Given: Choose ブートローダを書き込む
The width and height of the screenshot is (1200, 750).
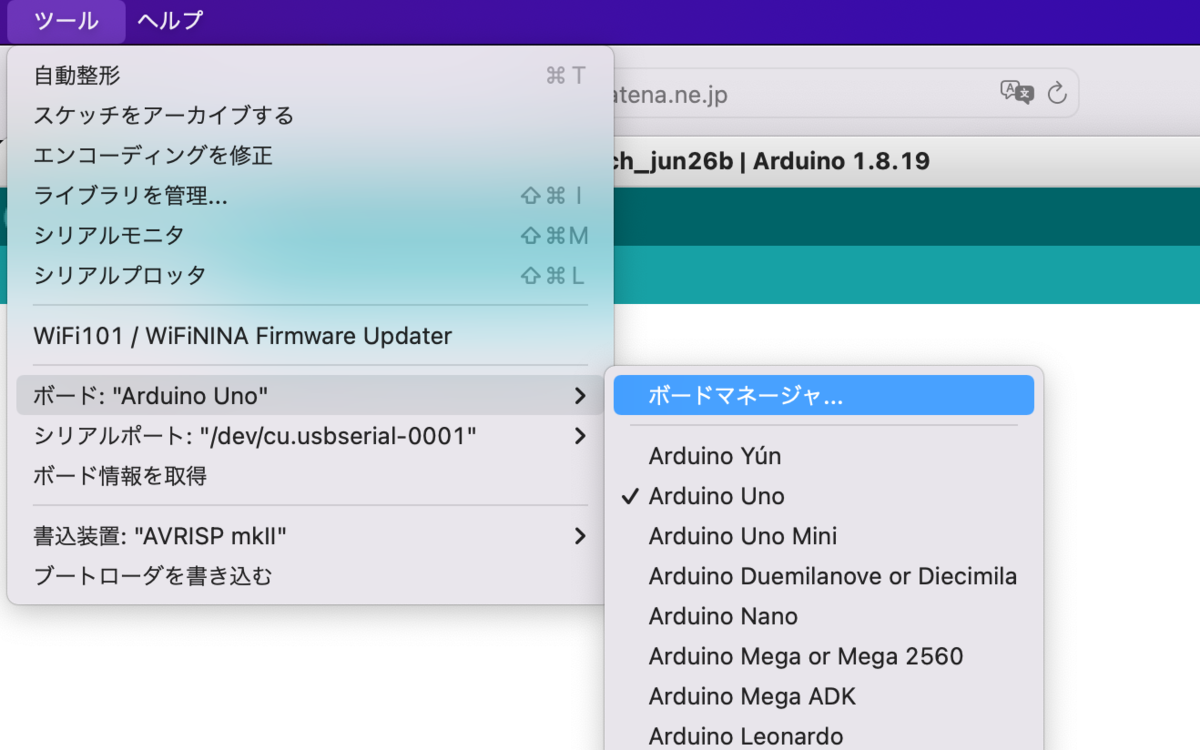Looking at the screenshot, I should click(x=310, y=576).
